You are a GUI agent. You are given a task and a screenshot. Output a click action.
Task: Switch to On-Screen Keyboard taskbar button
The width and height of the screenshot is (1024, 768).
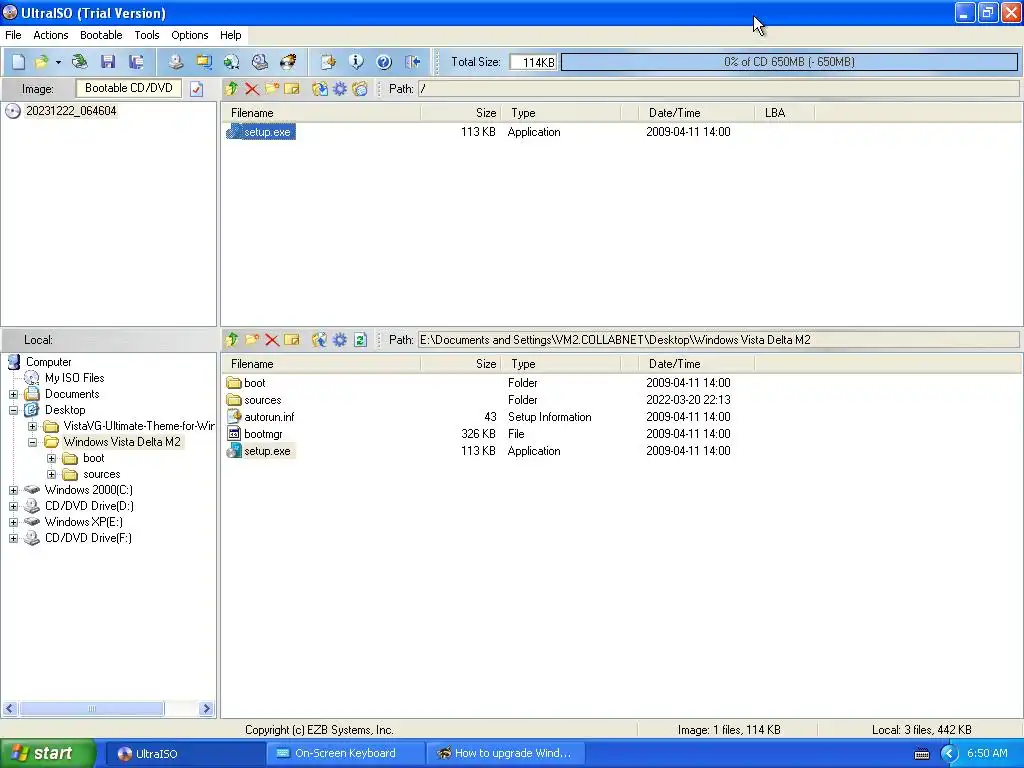pos(346,753)
